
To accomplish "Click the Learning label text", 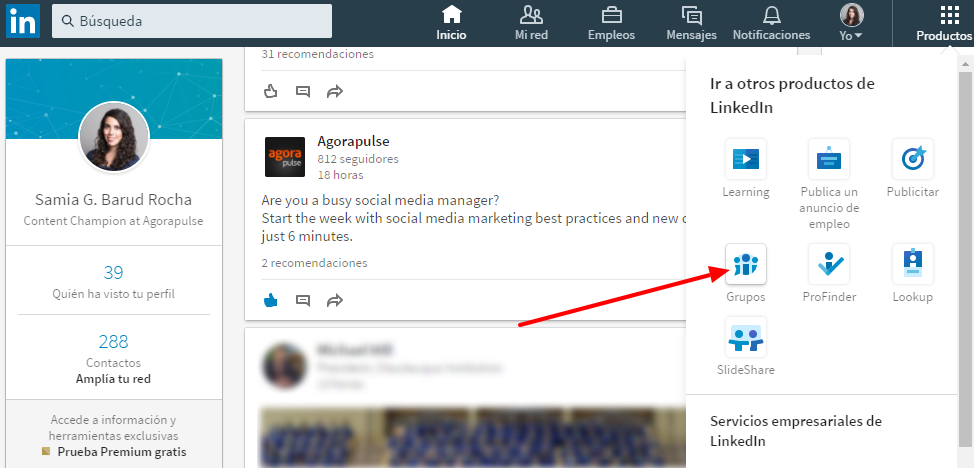I will (x=745, y=192).
